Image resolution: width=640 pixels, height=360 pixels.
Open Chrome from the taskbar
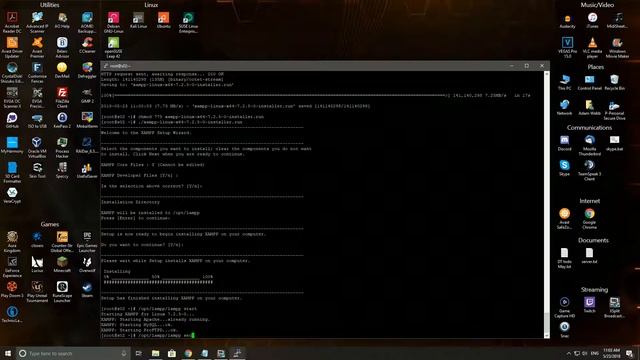tap(188, 353)
